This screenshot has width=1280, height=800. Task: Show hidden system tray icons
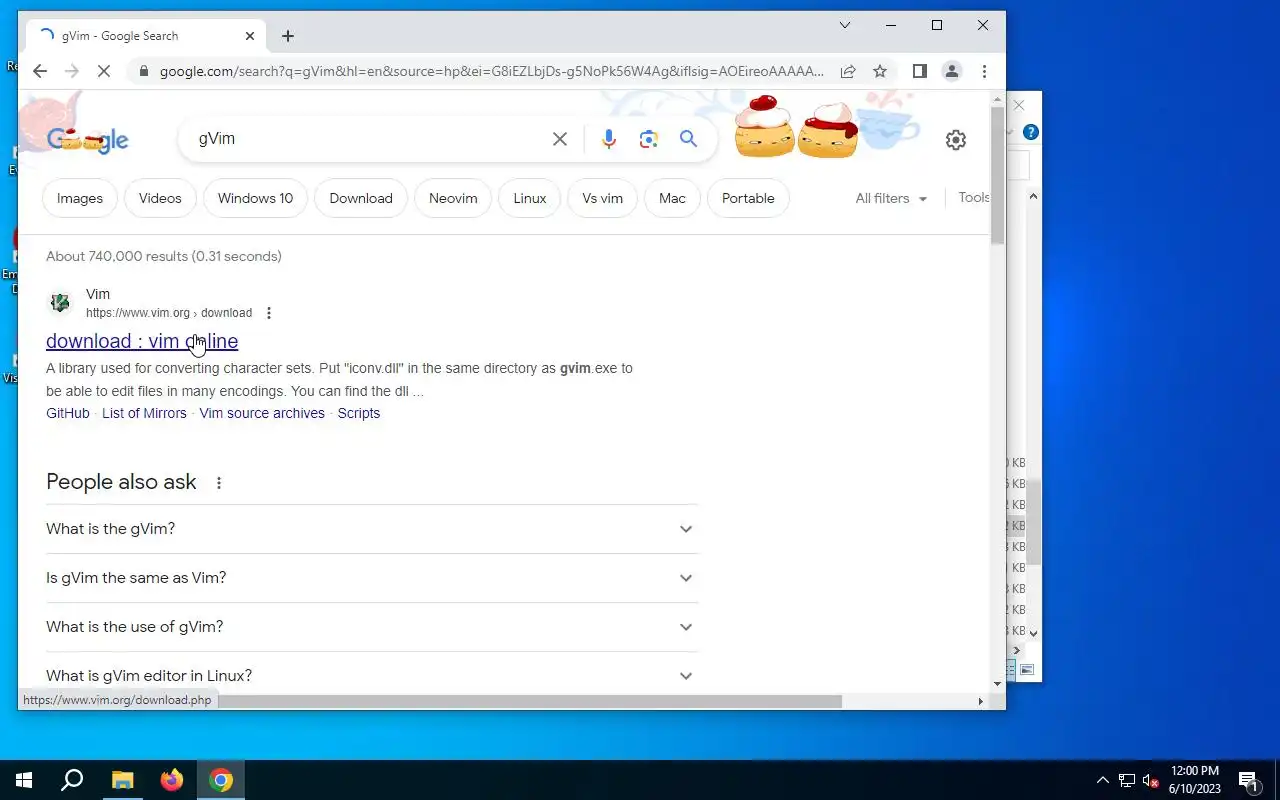1103,780
